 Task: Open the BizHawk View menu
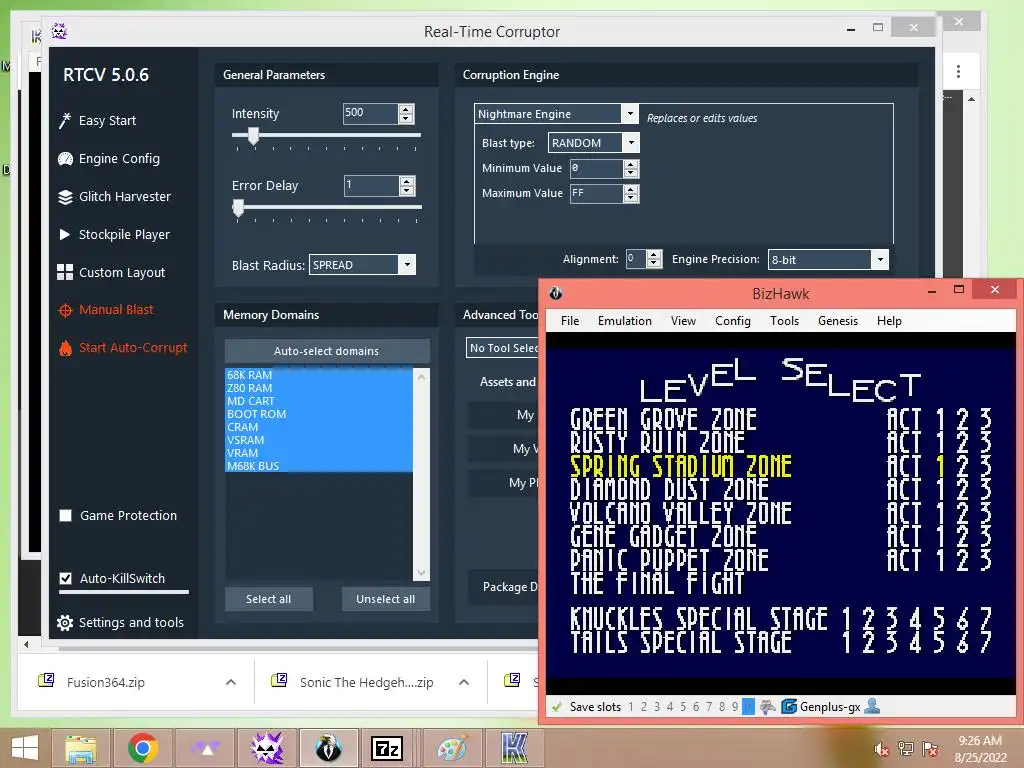coord(683,321)
